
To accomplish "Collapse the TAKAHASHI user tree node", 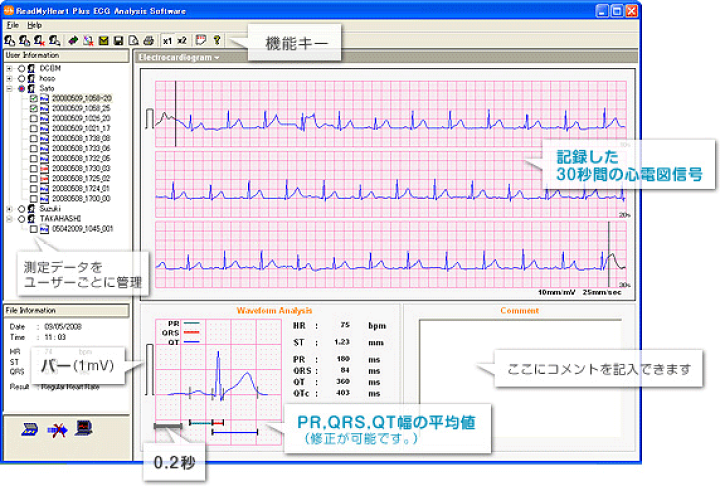I will tap(9, 219).
